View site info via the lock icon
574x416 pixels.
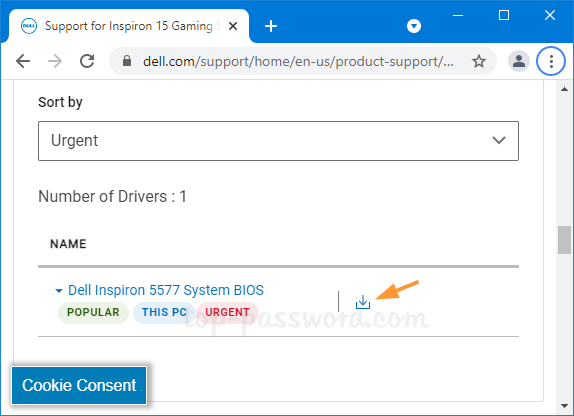pos(127,61)
